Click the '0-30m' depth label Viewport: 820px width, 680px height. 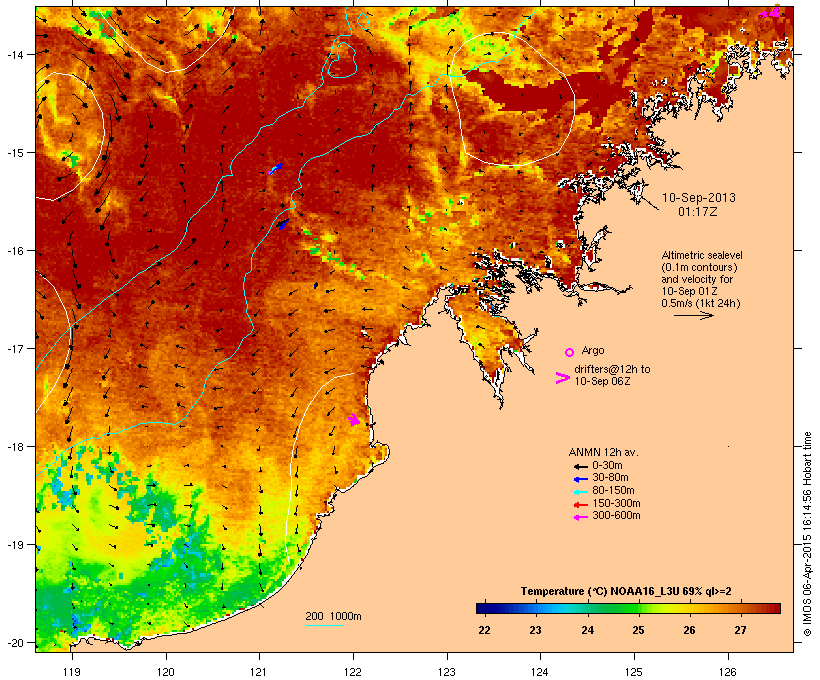tap(607, 466)
